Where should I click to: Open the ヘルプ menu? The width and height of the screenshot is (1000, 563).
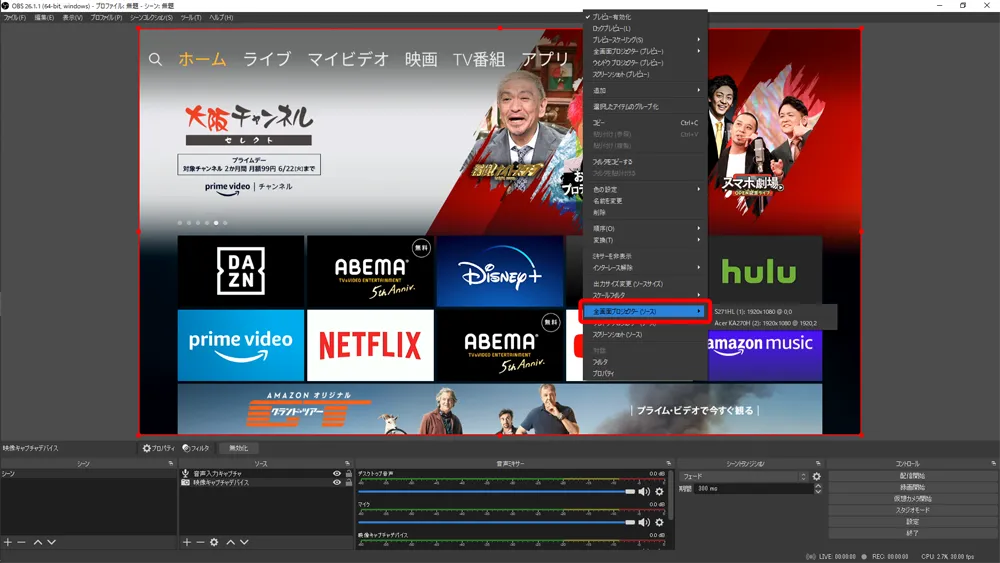[221, 18]
